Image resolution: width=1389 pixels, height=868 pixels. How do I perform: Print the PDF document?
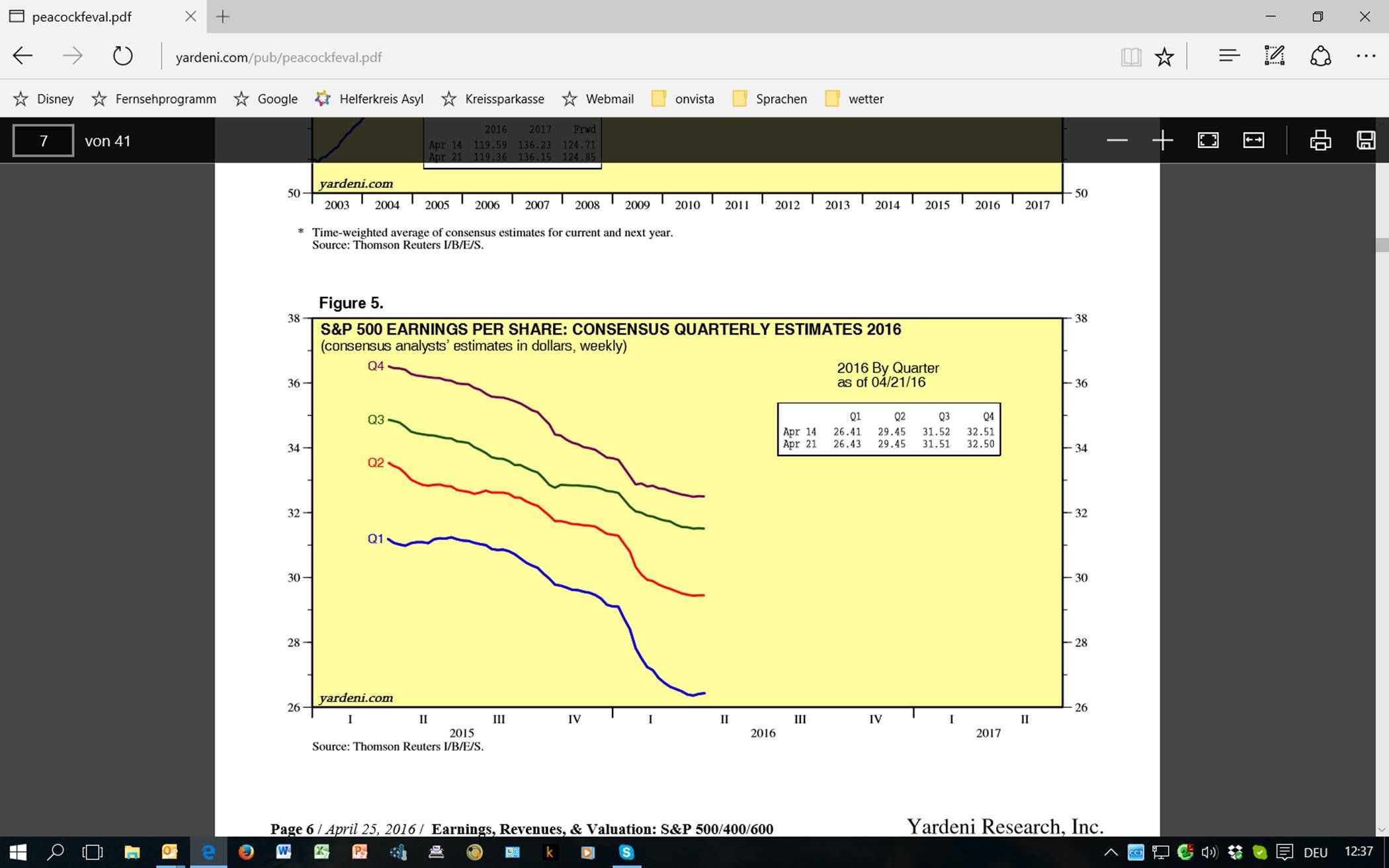(x=1320, y=140)
